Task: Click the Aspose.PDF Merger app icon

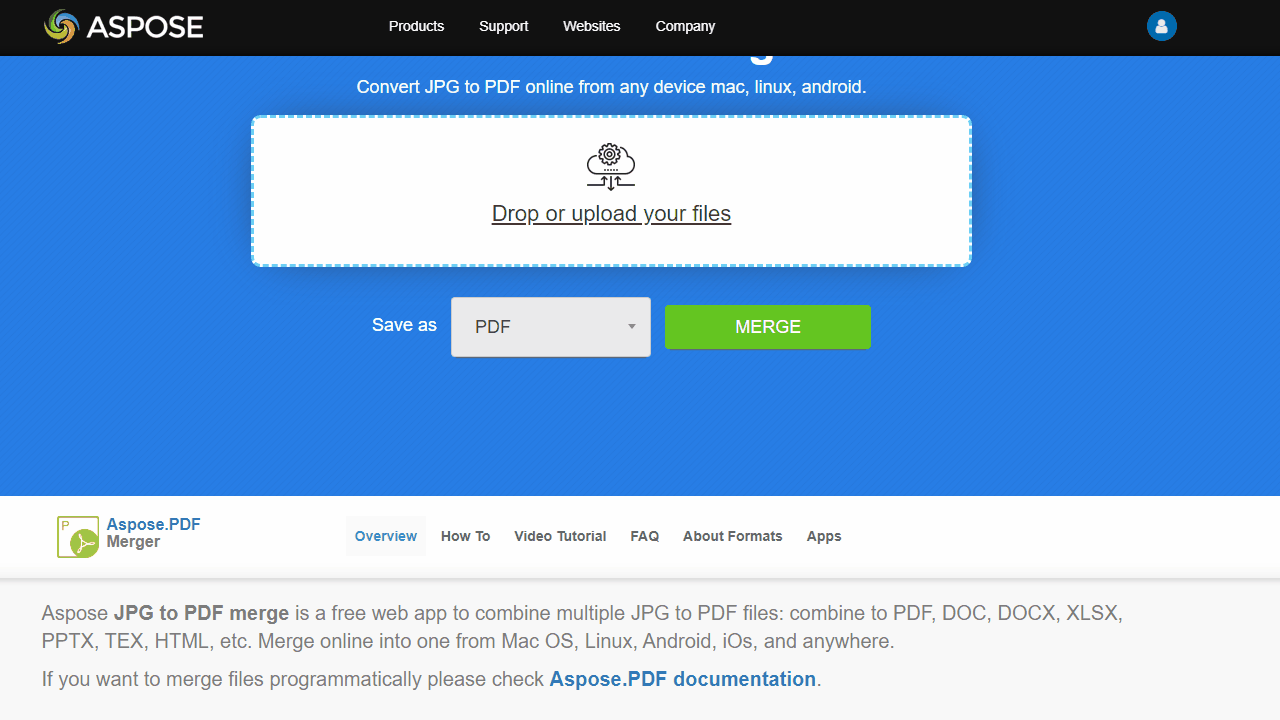Action: pyautogui.click(x=77, y=536)
